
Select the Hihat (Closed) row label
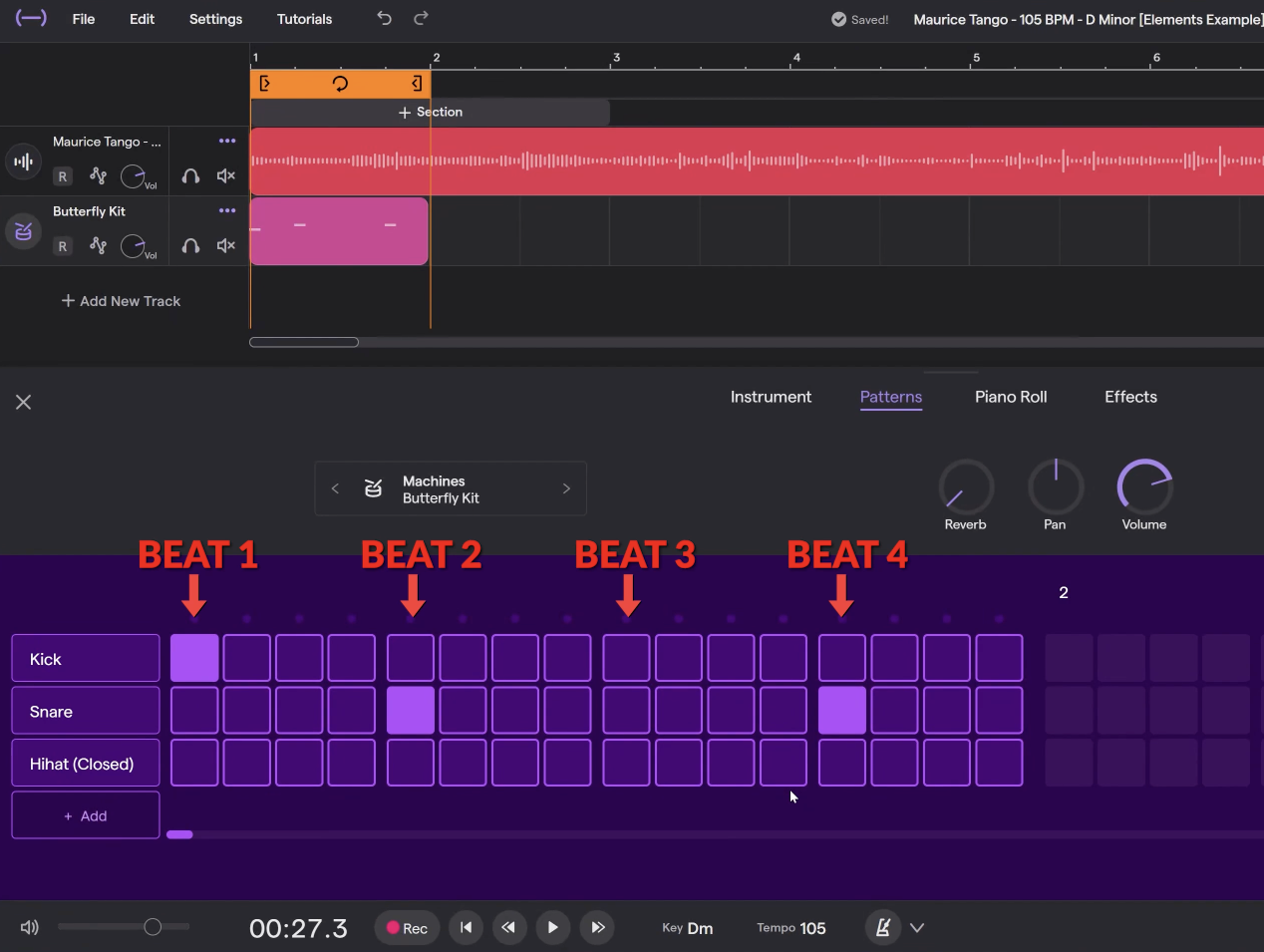tap(86, 764)
